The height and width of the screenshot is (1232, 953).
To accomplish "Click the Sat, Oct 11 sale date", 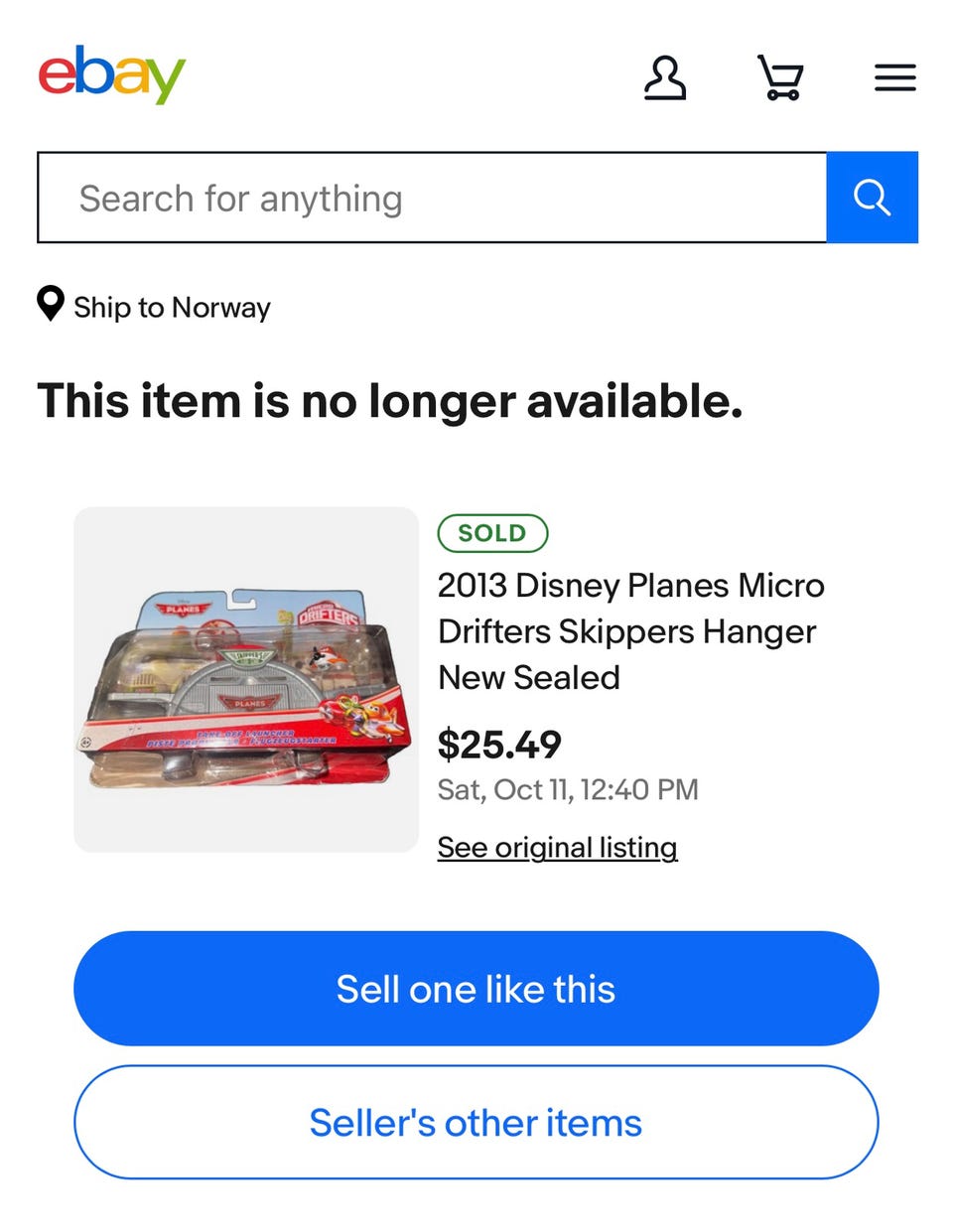I will click(568, 790).
